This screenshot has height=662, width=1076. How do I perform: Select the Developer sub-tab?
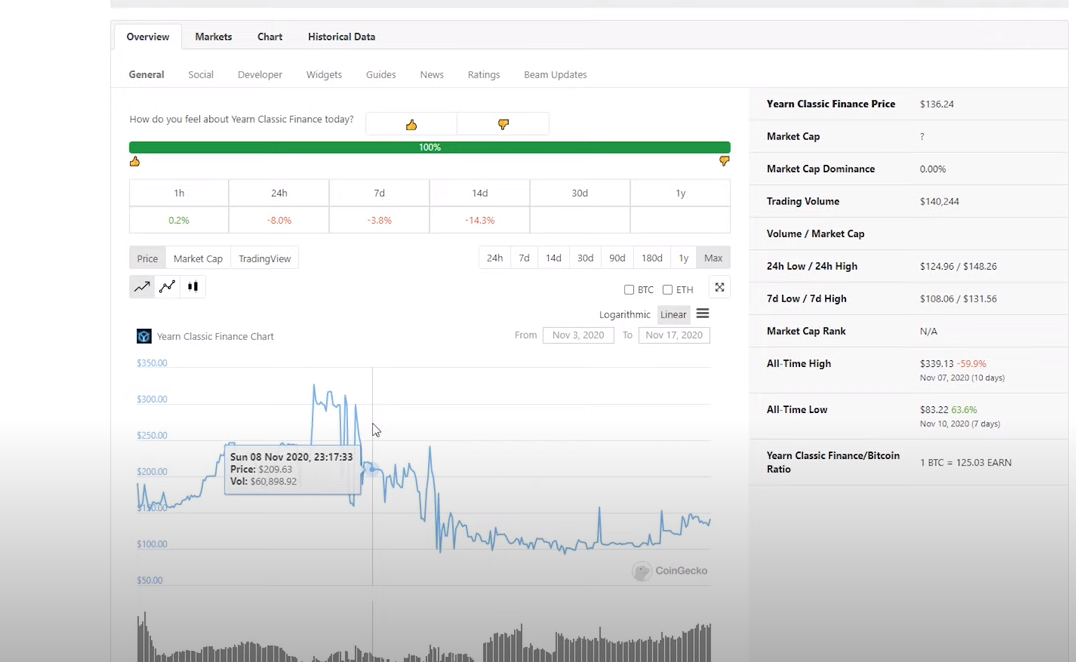[x=260, y=74]
